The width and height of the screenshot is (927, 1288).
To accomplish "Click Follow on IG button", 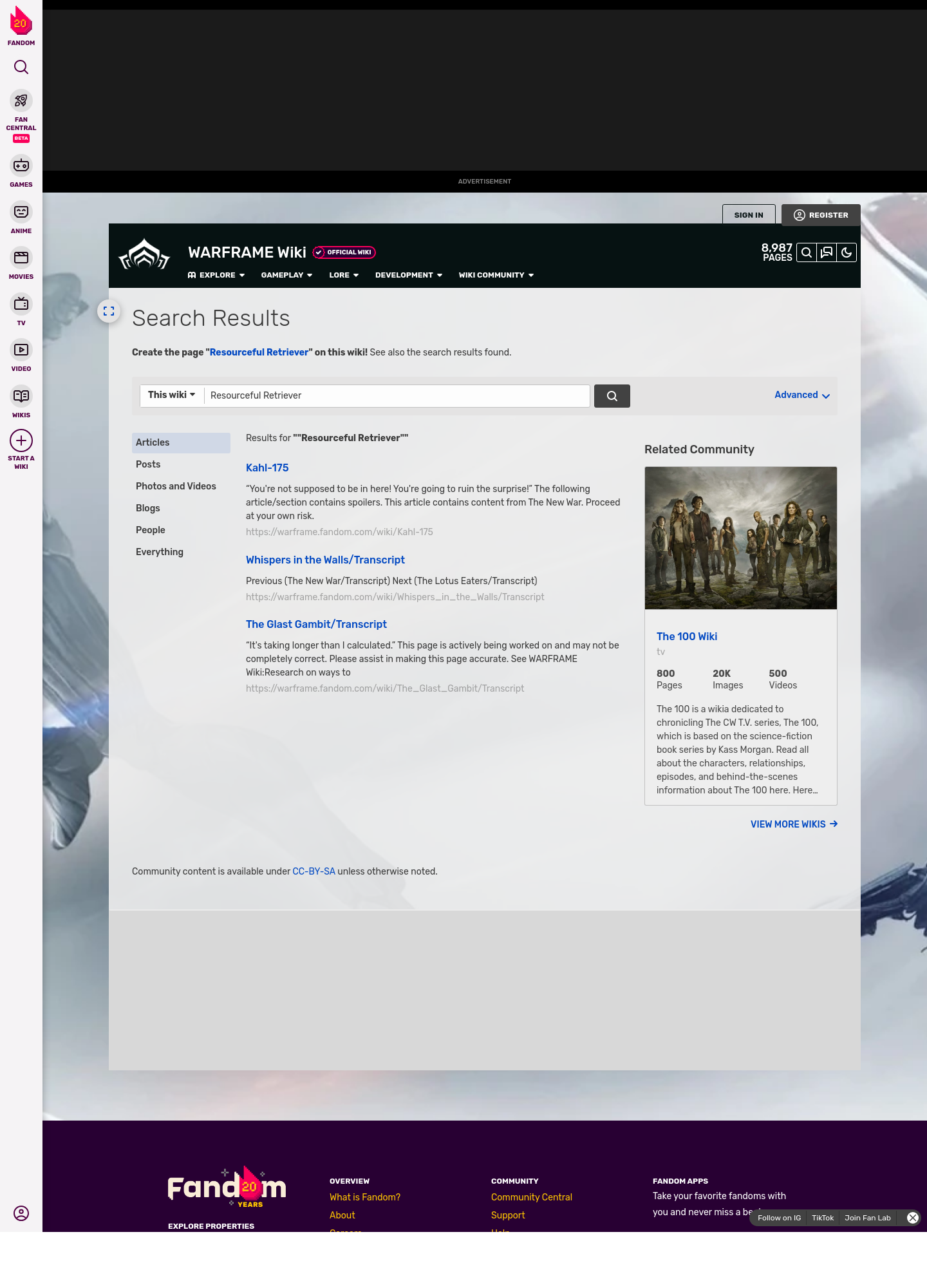I will click(x=780, y=1218).
